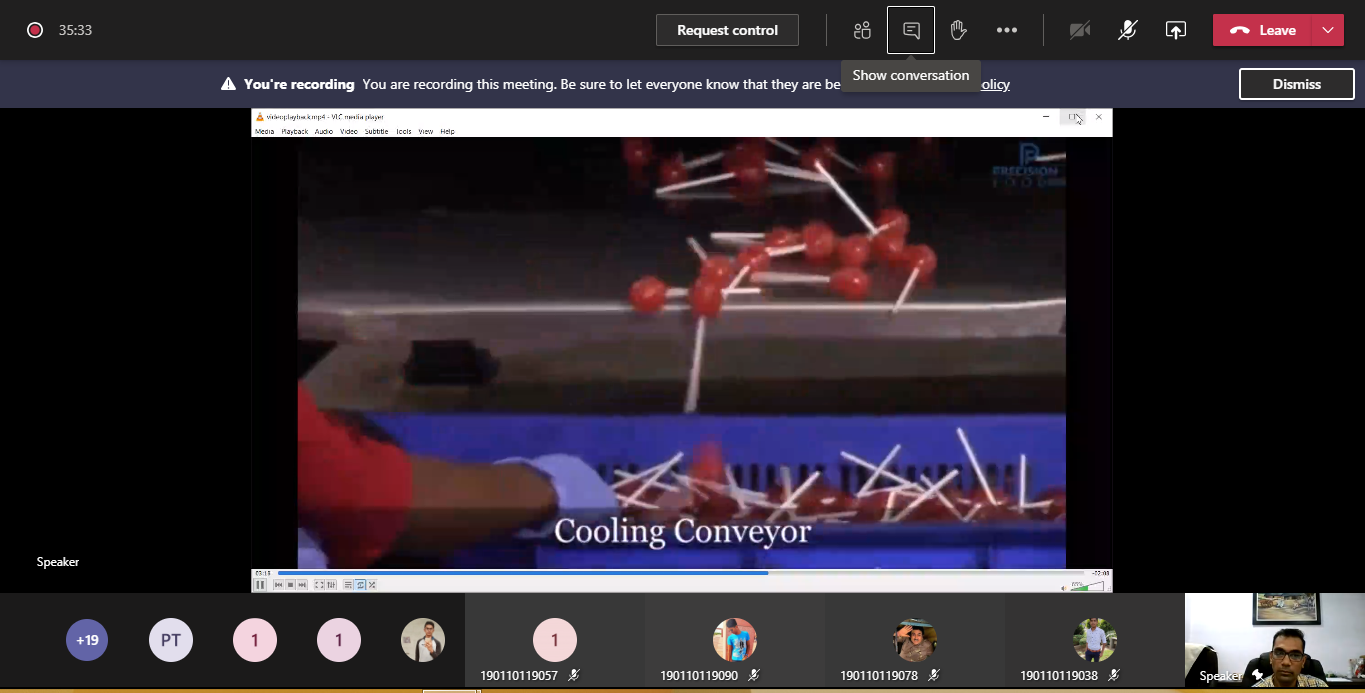Leave the meeting
Image resolution: width=1365 pixels, height=693 pixels.
[1263, 30]
